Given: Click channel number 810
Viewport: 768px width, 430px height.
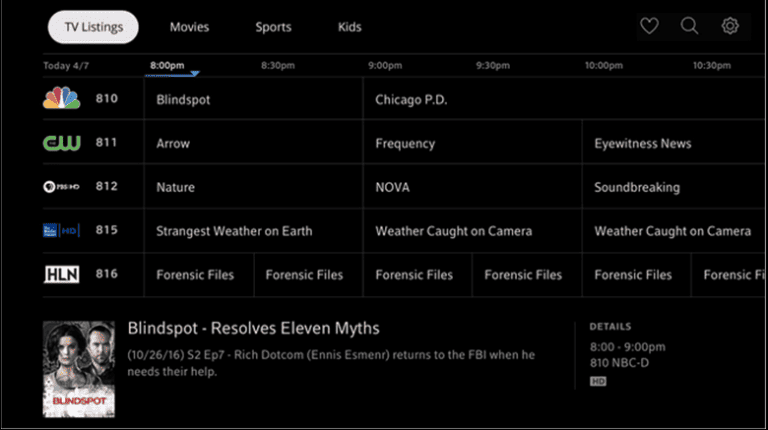Looking at the screenshot, I should coord(107,98).
